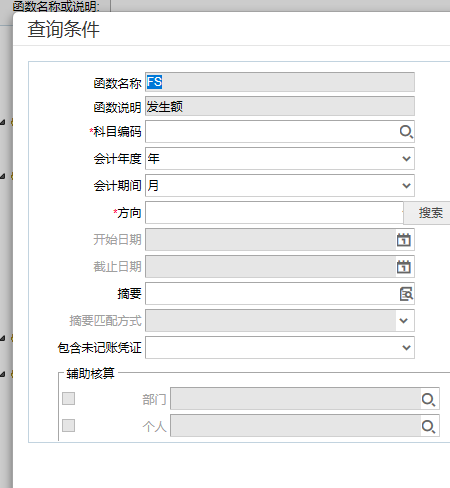Open the 截止日期 calendar picker icon
450x488 pixels.
404,267
